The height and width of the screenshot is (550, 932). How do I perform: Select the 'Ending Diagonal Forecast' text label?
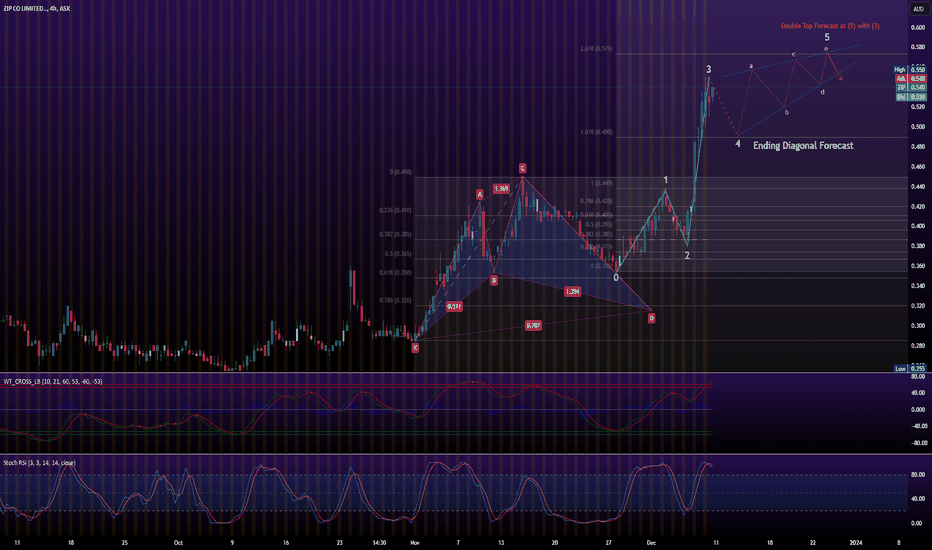coord(803,145)
